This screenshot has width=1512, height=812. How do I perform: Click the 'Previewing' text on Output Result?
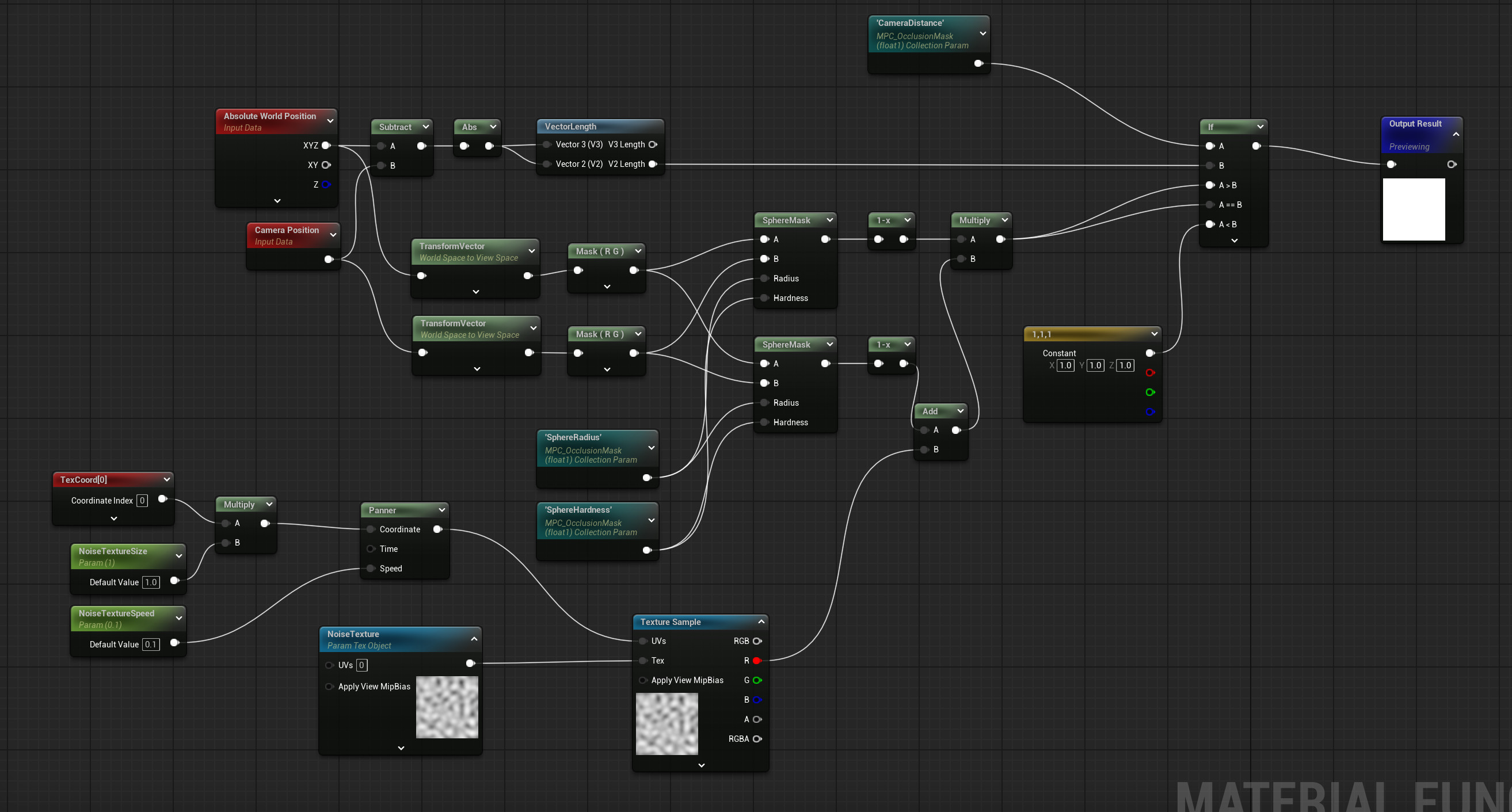[1409, 147]
